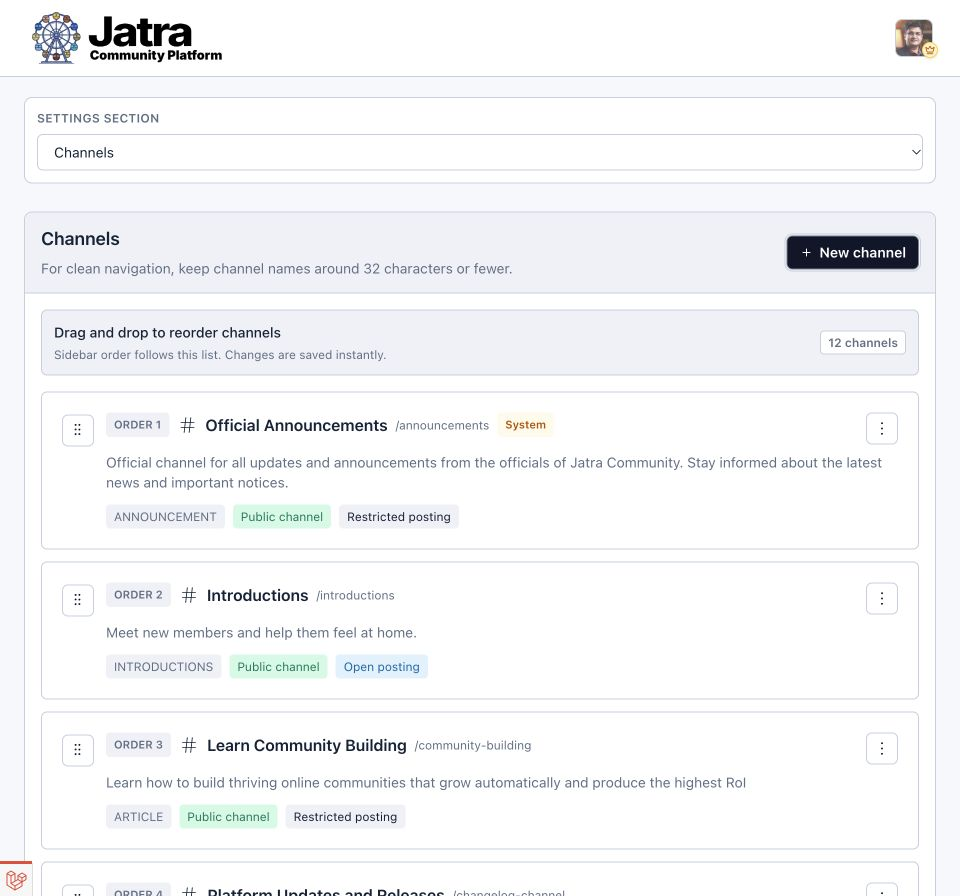960x896 pixels.
Task: Click the INTRODUCTIONS type tag
Action: [x=163, y=667]
